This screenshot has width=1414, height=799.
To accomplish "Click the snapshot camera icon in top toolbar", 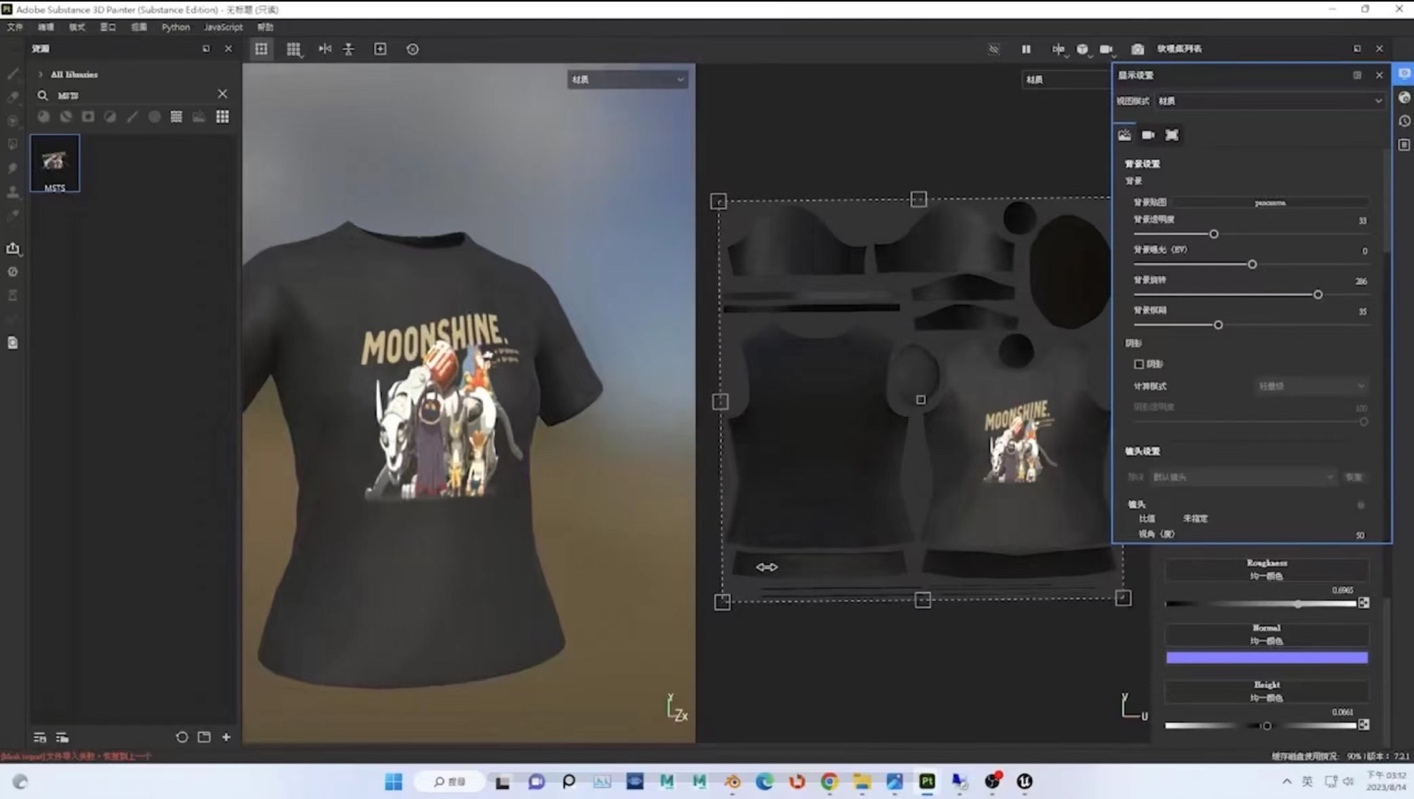I will [1137, 49].
